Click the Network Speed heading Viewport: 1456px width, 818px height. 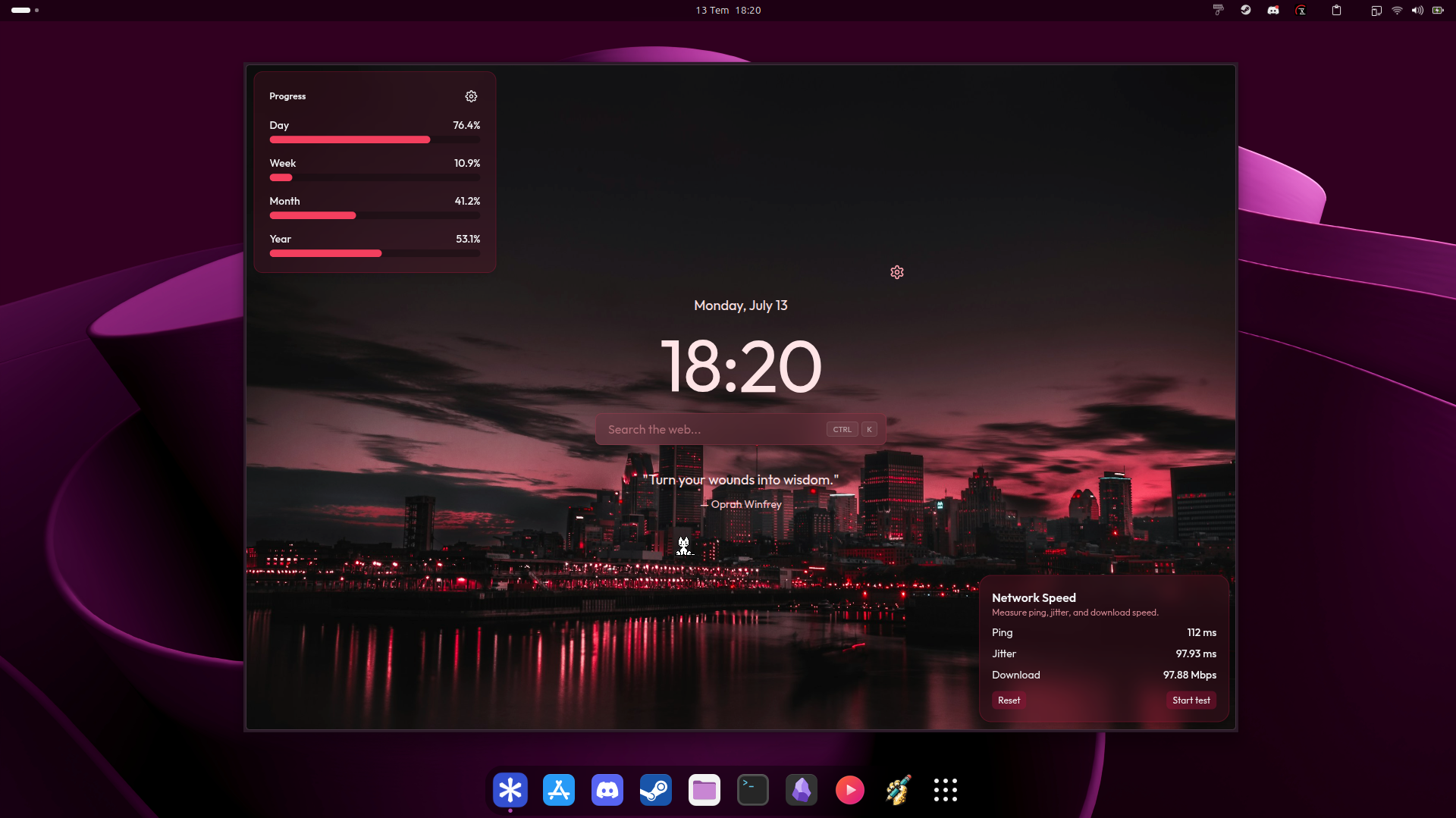coord(1034,598)
